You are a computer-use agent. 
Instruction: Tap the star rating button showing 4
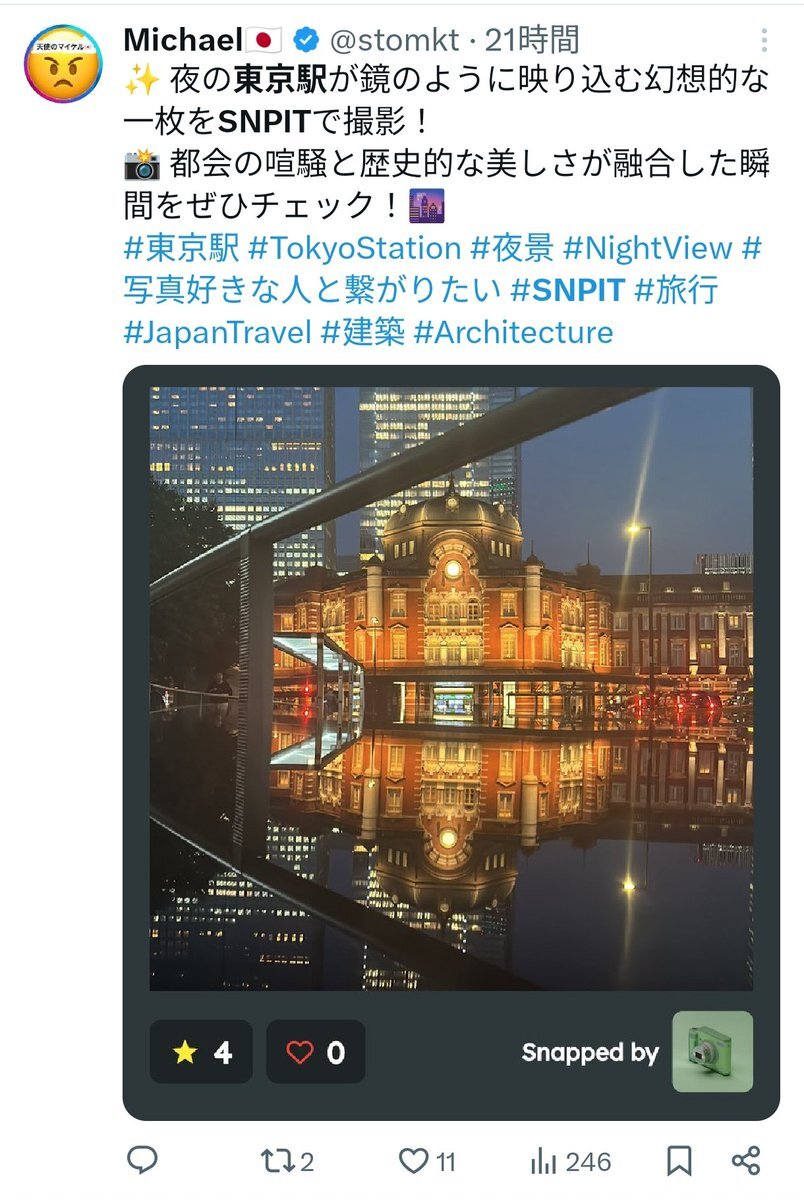coord(201,1052)
